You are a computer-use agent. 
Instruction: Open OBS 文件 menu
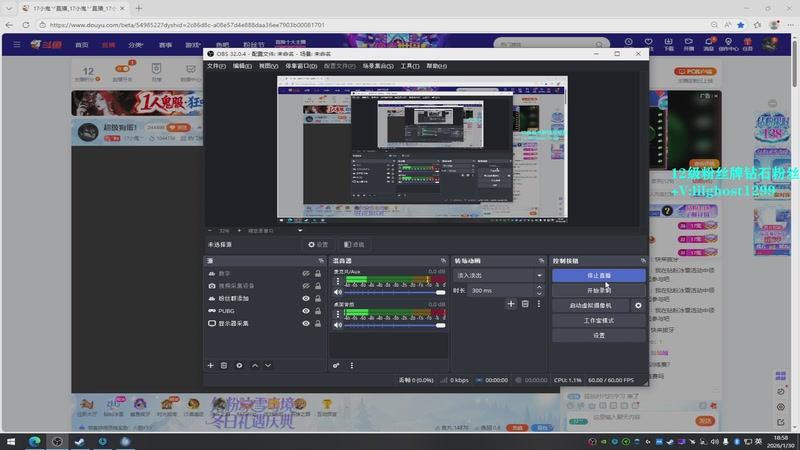pos(216,66)
